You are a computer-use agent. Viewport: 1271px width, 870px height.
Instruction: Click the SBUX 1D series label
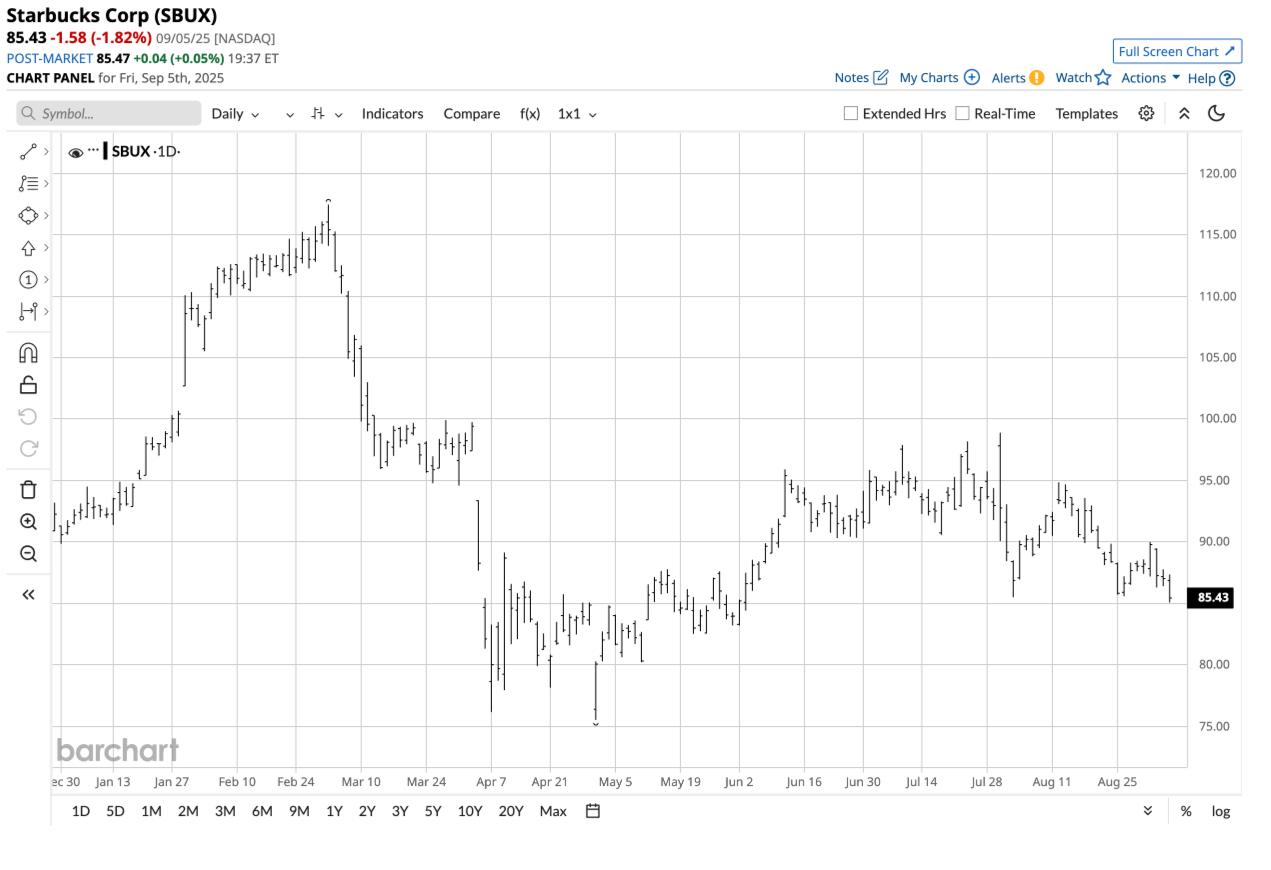point(145,152)
